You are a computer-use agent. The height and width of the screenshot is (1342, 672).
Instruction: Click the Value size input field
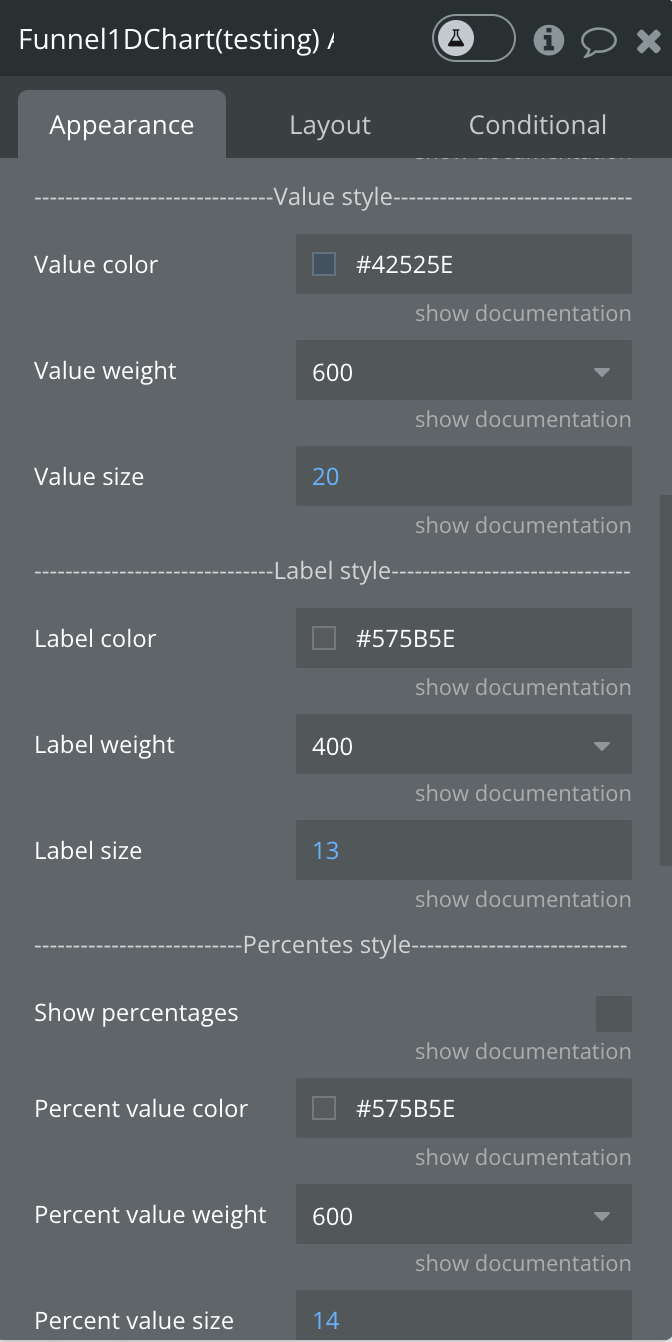pos(464,476)
